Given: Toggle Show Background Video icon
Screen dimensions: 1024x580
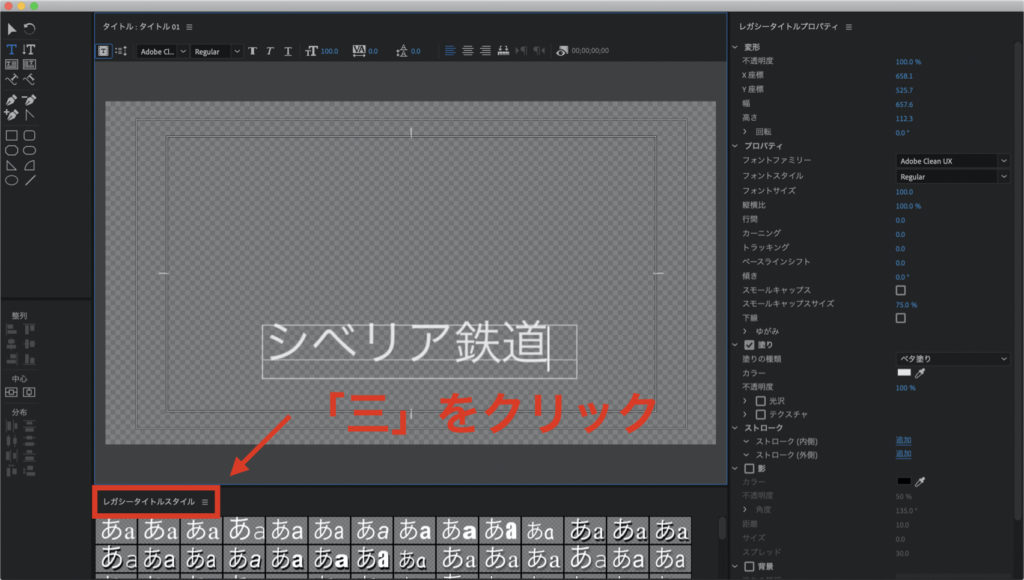Looking at the screenshot, I should [562, 51].
